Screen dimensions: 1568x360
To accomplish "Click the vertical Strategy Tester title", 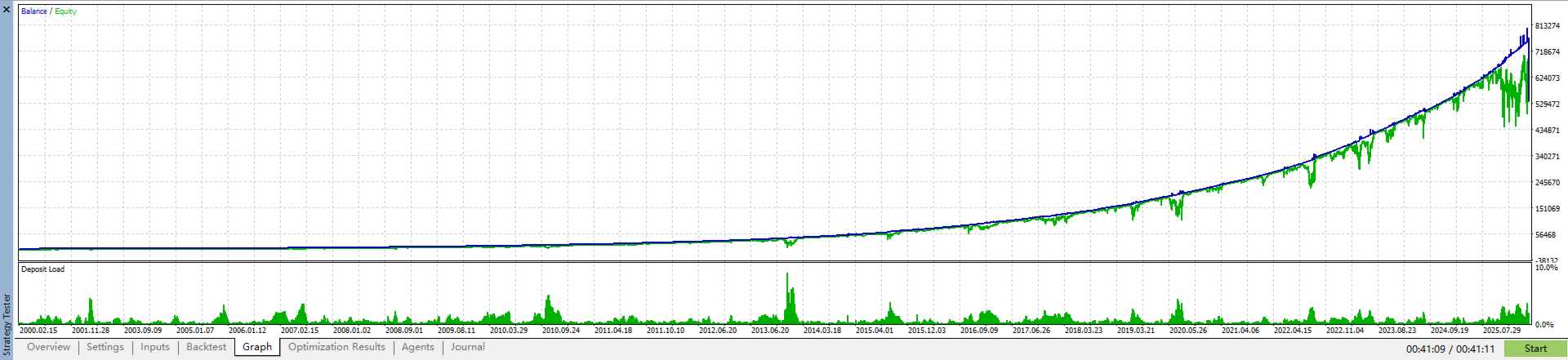I will click(7, 325).
